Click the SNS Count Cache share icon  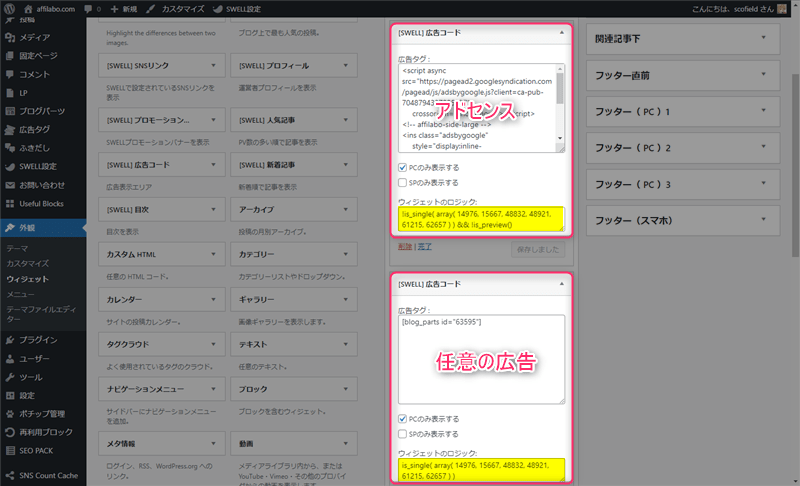coord(10,475)
